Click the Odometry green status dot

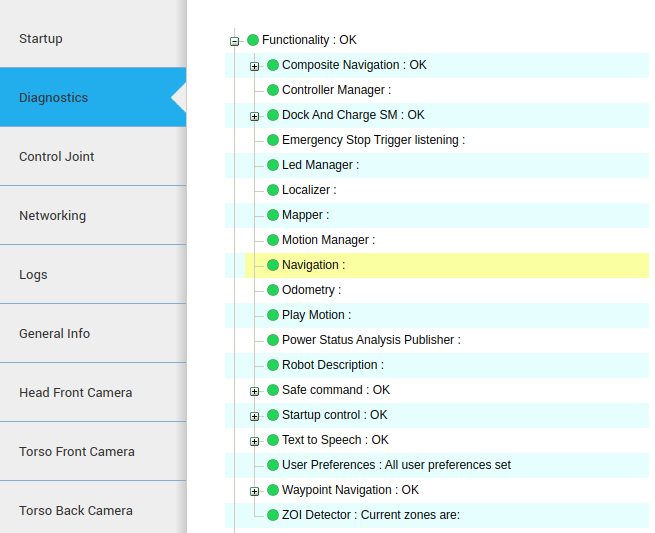tap(273, 290)
